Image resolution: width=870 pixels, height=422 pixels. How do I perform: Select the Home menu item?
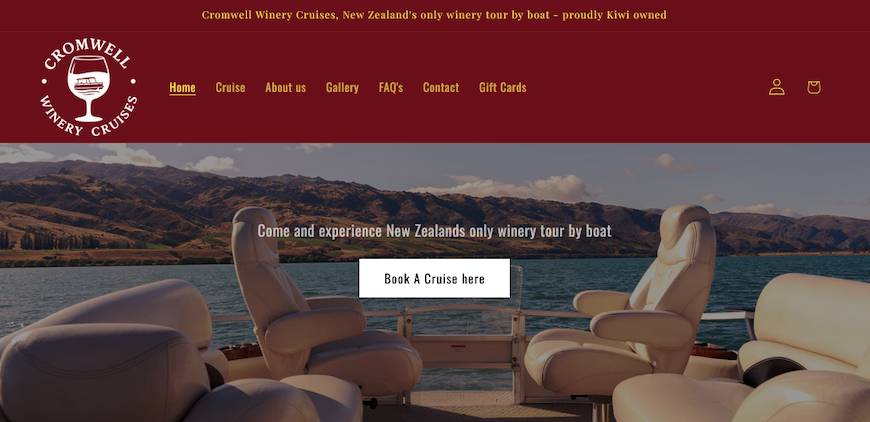pyautogui.click(x=183, y=88)
